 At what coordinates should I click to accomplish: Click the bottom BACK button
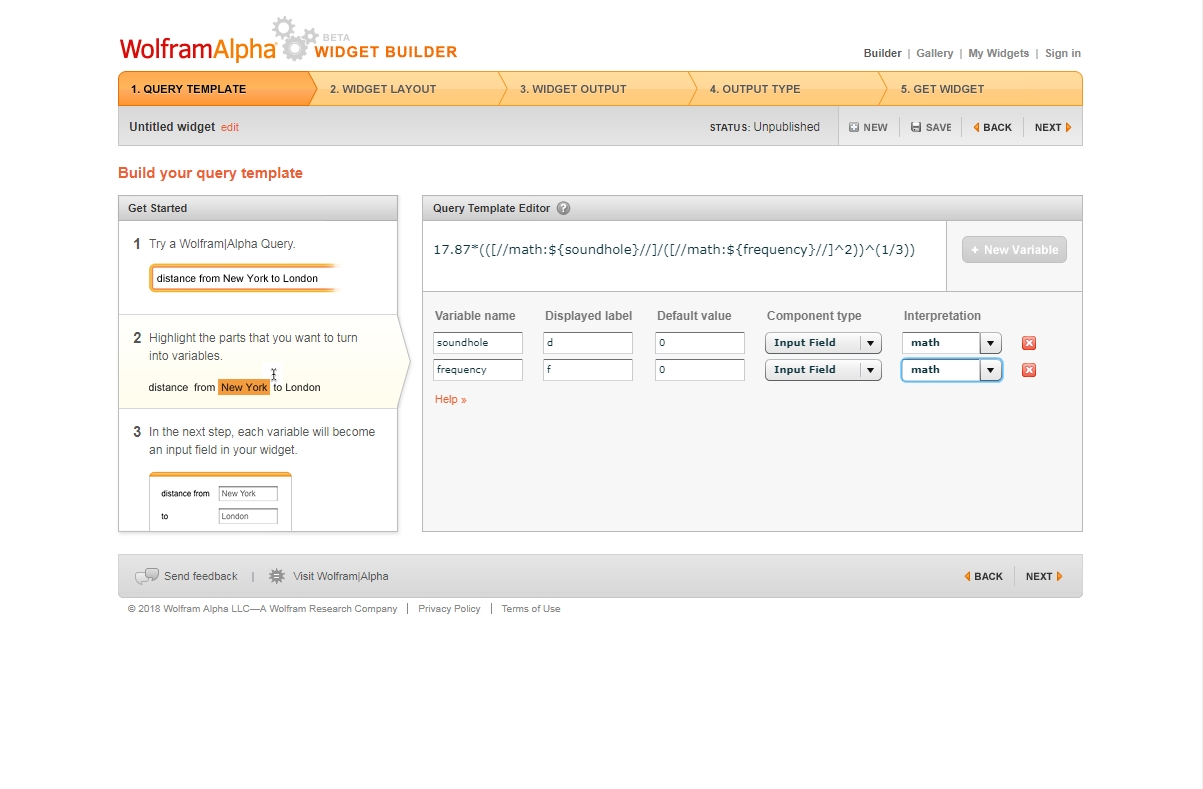[x=984, y=576]
